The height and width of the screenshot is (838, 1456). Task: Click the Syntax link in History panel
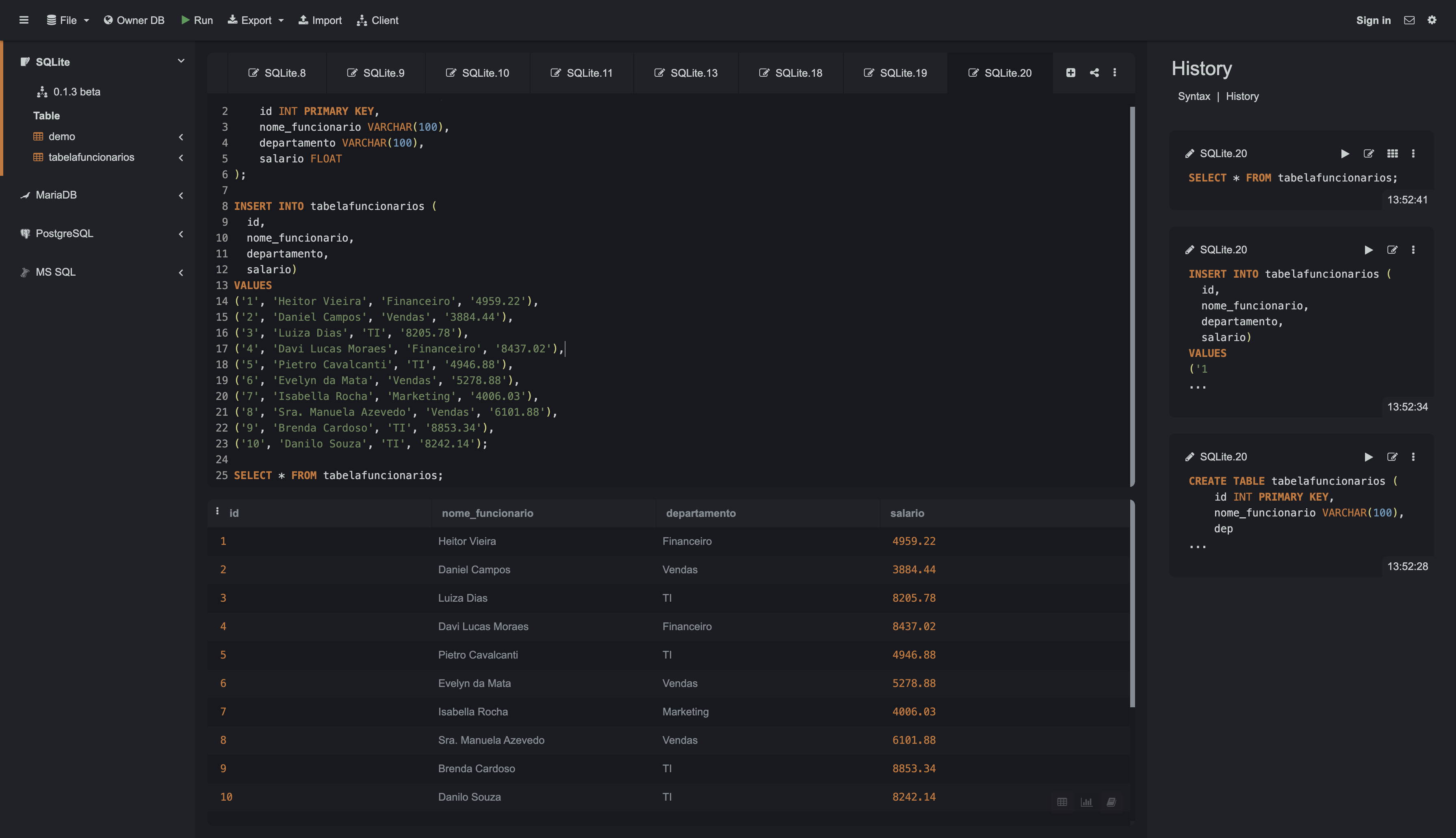pyautogui.click(x=1194, y=96)
